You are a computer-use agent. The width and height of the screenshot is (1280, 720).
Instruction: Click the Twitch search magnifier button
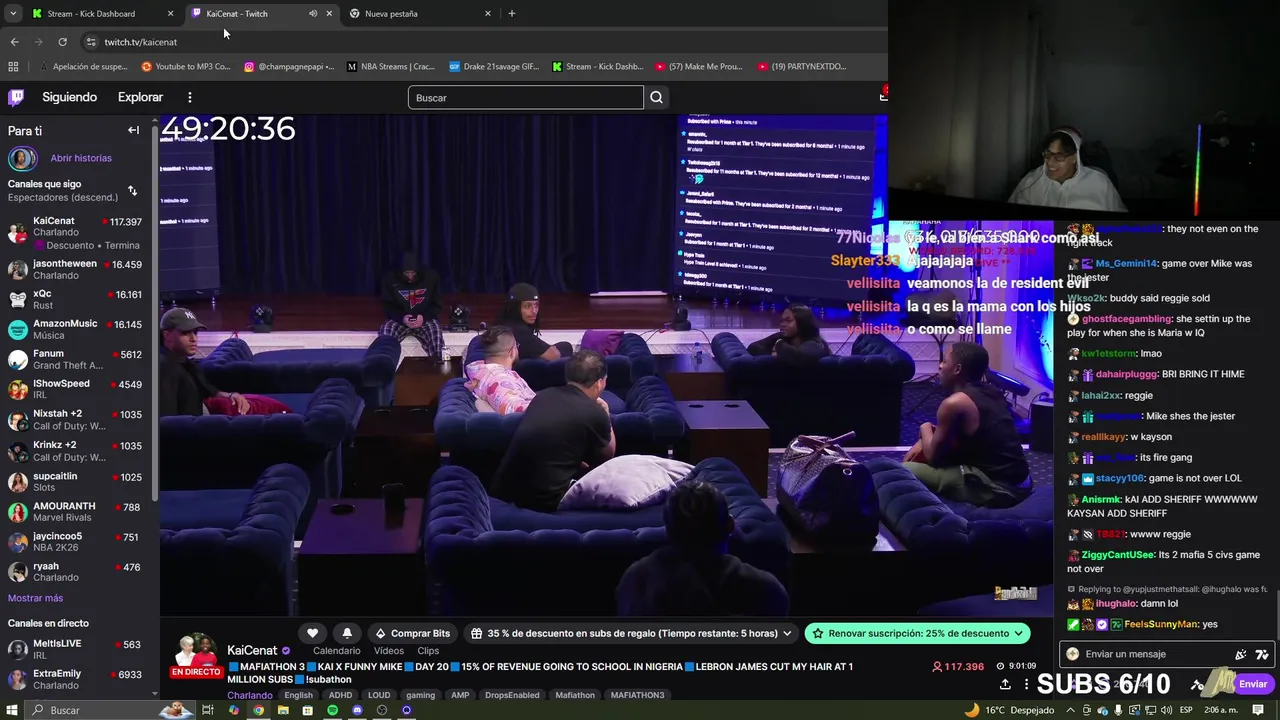[656, 97]
